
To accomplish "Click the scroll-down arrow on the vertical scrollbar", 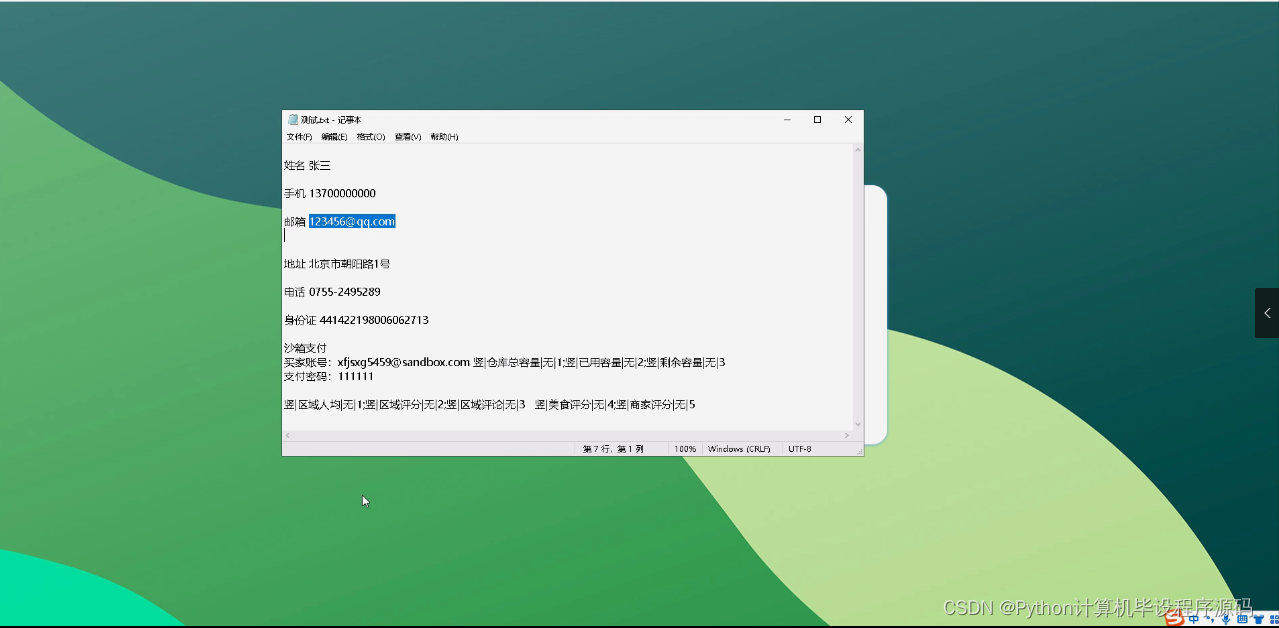I will pyautogui.click(x=857, y=423).
